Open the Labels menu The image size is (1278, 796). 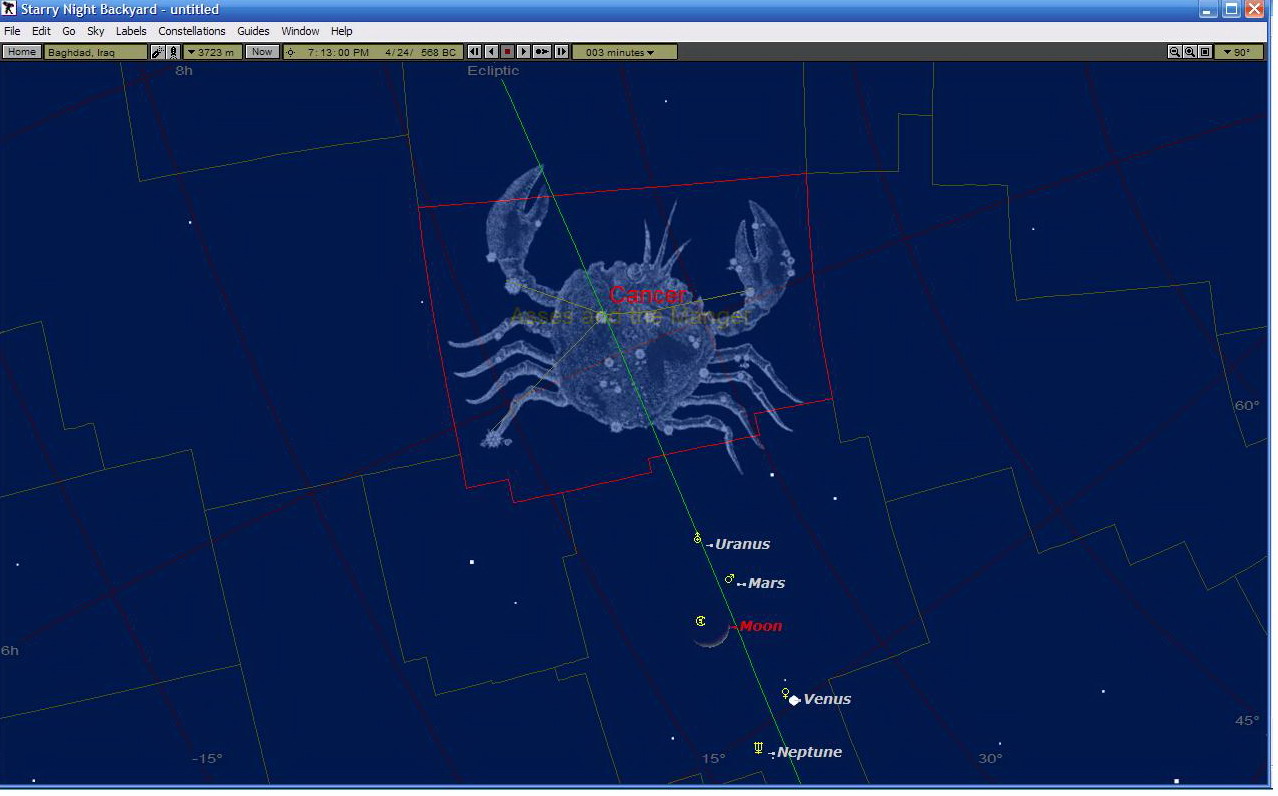pyautogui.click(x=131, y=31)
